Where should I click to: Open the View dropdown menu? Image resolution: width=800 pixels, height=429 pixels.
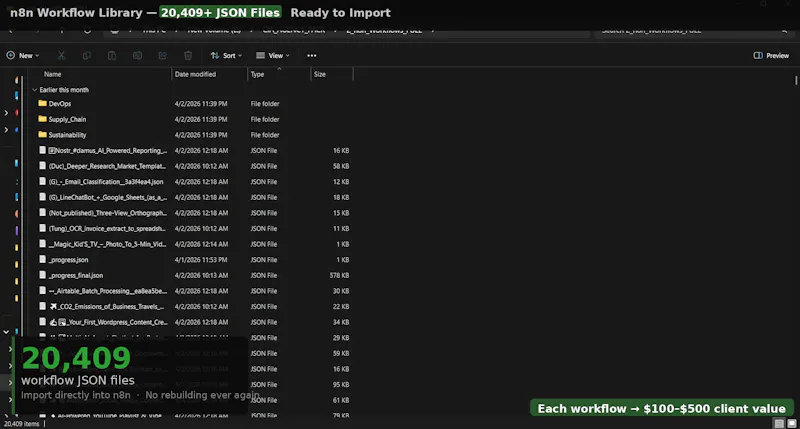tap(272, 56)
